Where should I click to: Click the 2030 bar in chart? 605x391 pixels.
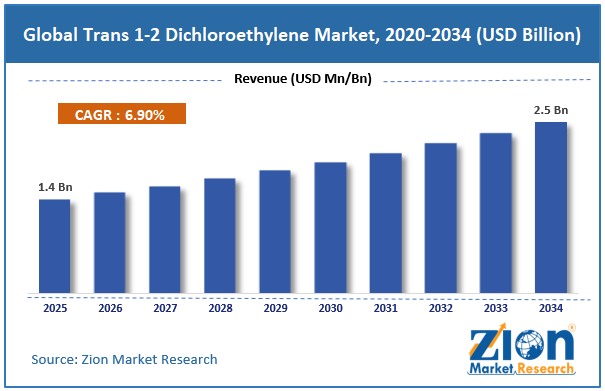click(330, 227)
